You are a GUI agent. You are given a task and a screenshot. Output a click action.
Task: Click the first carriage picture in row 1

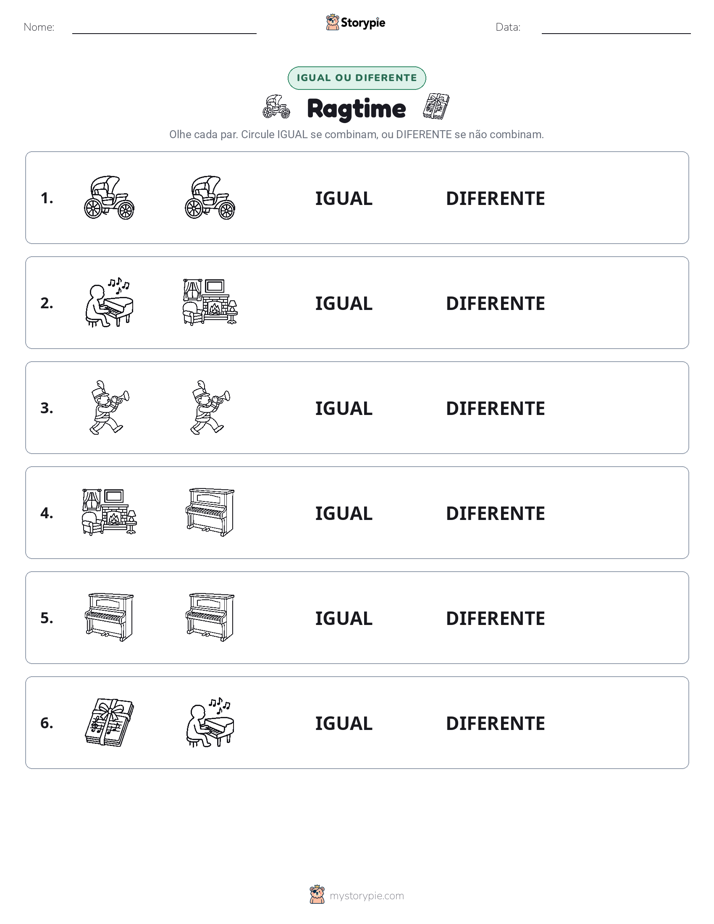pos(109,197)
